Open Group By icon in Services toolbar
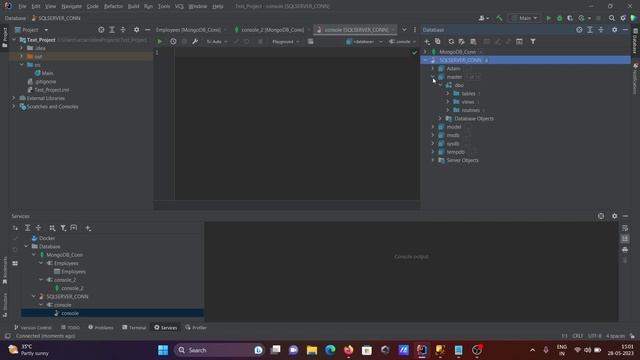 [x=52, y=228]
